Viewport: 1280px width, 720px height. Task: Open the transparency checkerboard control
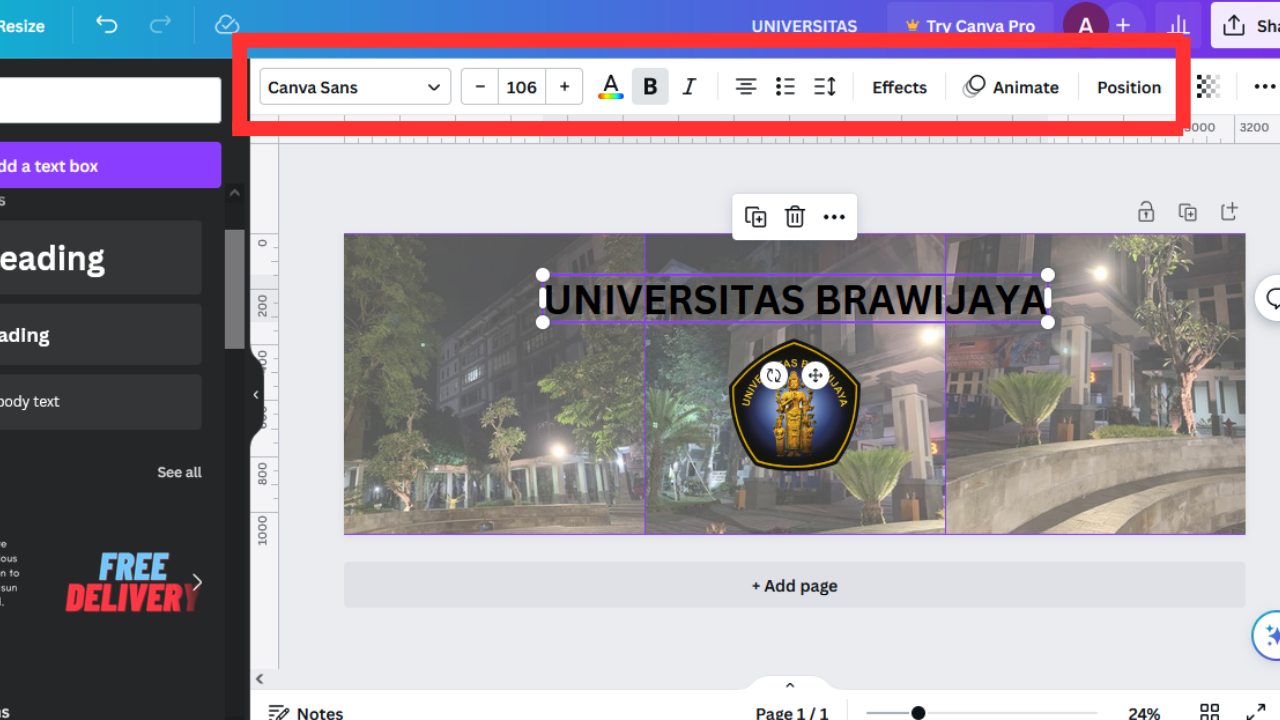(1208, 87)
